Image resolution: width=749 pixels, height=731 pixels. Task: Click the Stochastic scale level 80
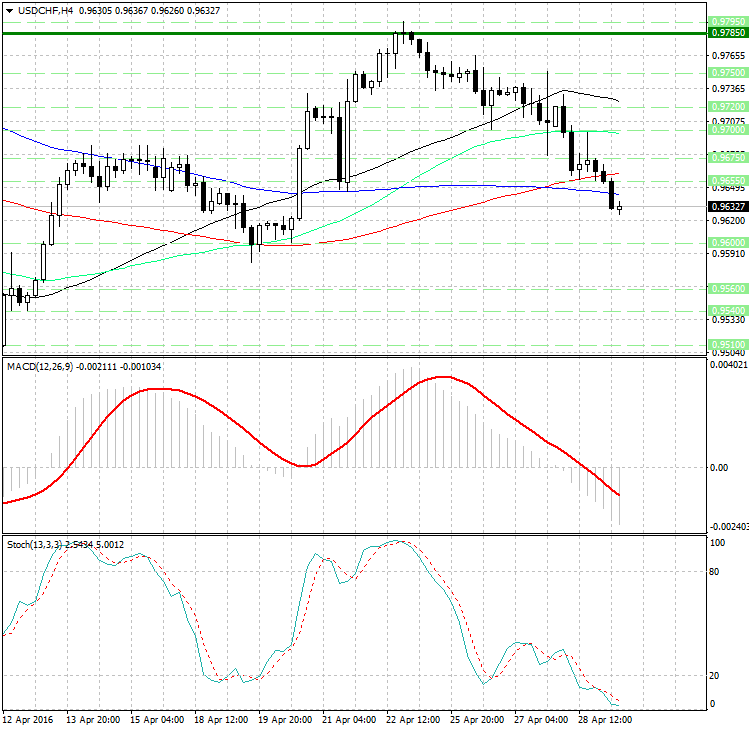[x=715, y=573]
